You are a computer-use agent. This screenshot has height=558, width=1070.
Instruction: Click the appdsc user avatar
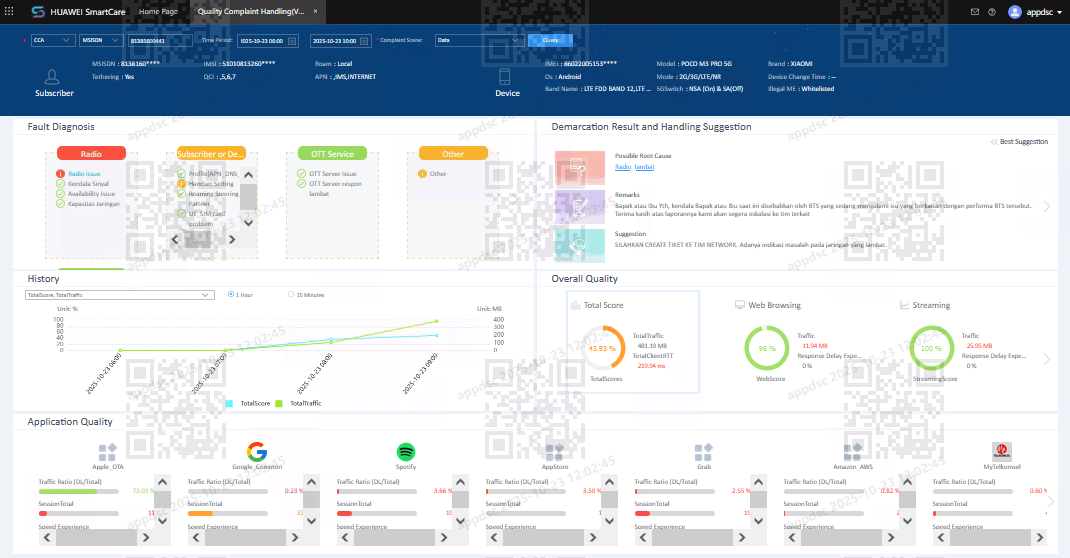(x=1015, y=12)
